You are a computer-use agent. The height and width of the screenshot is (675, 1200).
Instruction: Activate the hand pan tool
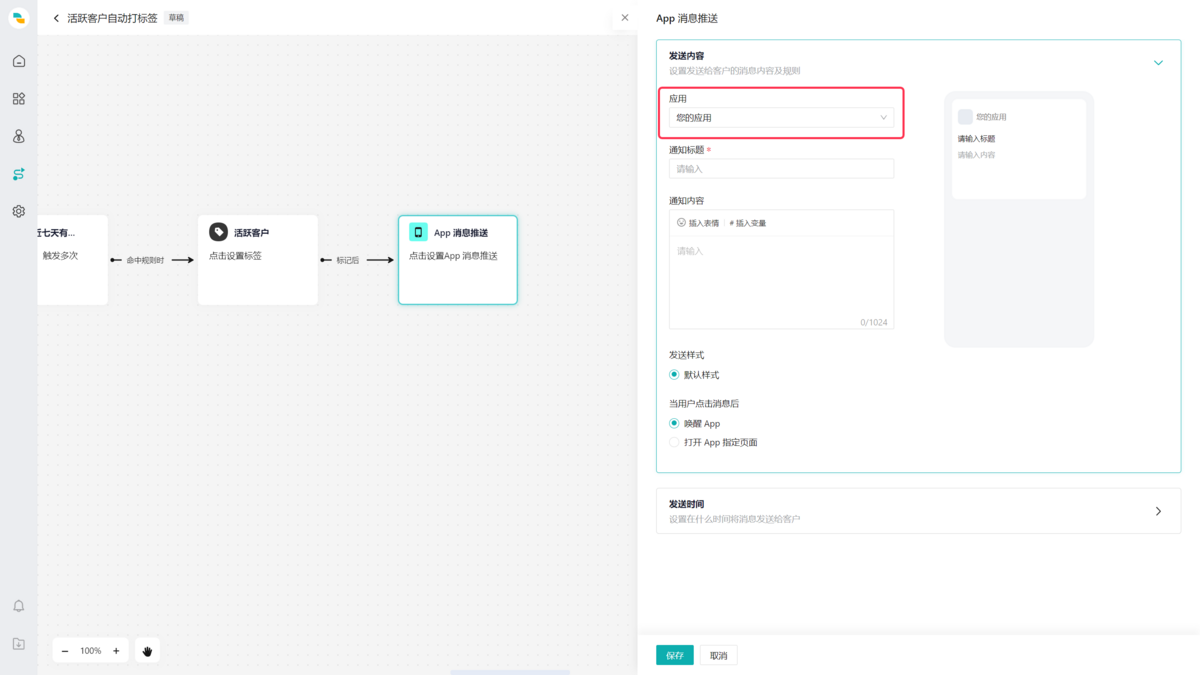pos(147,651)
